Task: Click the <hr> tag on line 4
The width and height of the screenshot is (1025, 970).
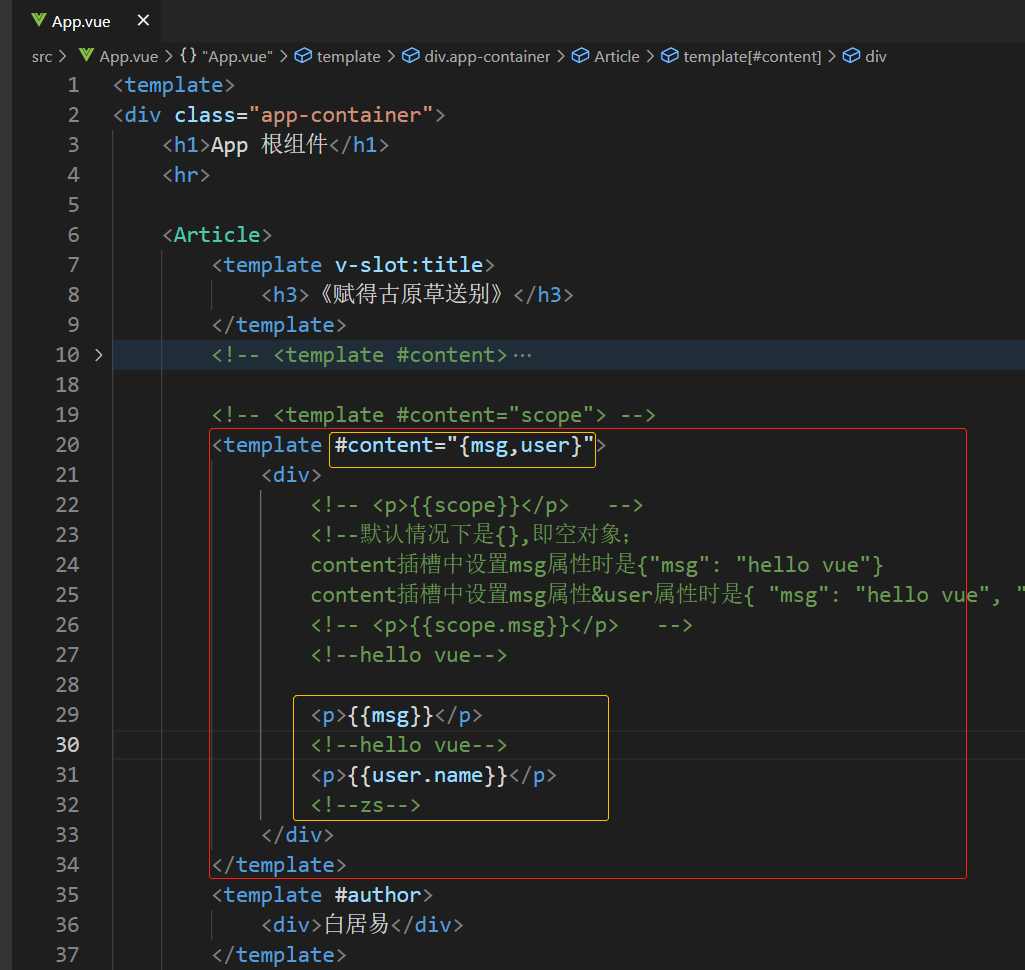Action: pos(186,175)
